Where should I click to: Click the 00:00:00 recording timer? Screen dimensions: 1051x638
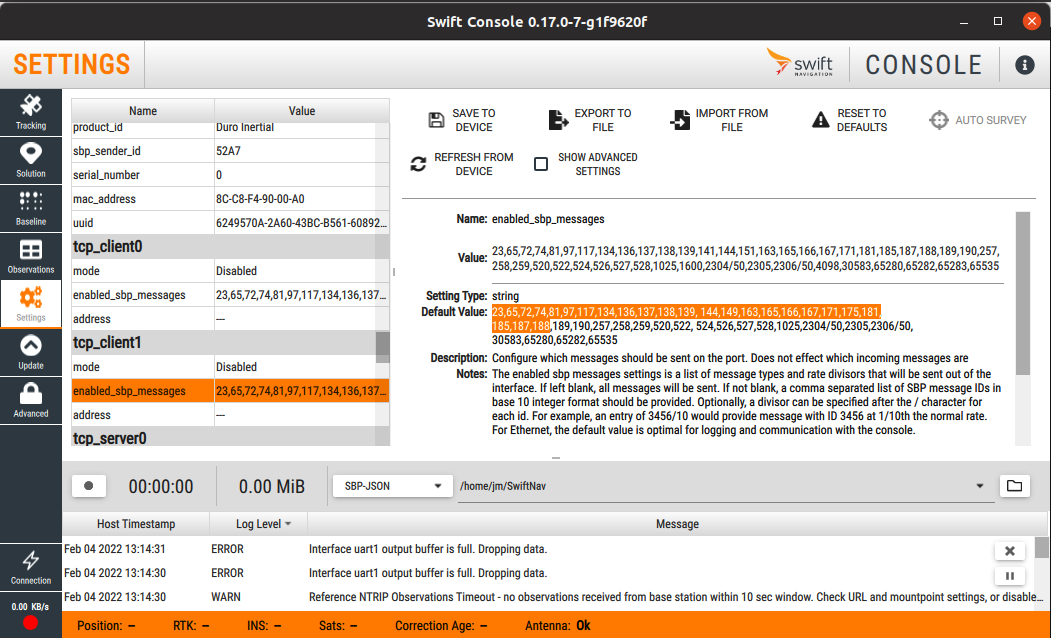(x=161, y=487)
